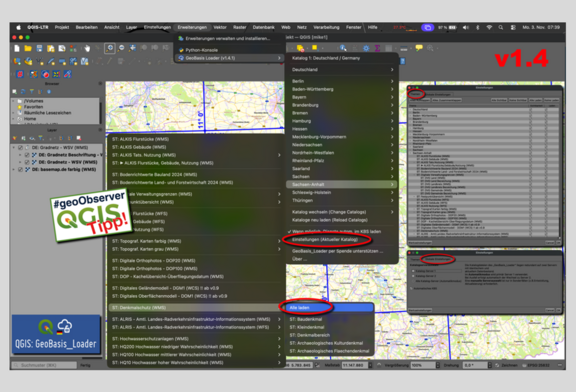
Task: Open the Maßstab scale dropdown arrow
Action: click(x=370, y=365)
